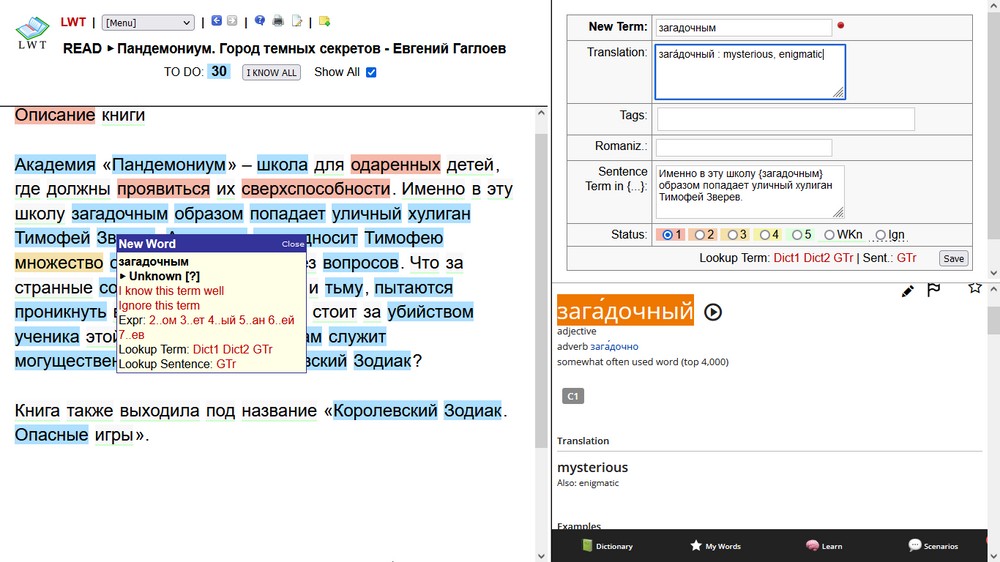The height and width of the screenshot is (562, 1000).
Task: Click the Tags input field
Action: (x=786, y=119)
